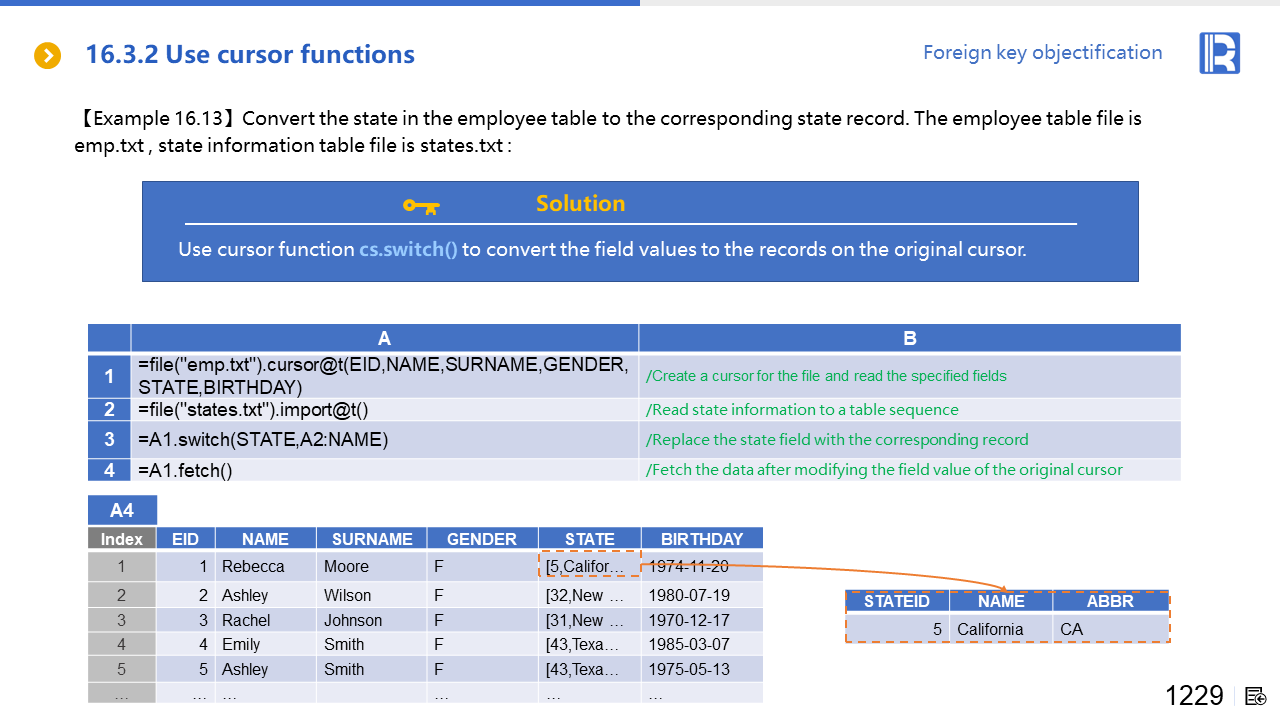Select column A header of code grid

[384, 338]
